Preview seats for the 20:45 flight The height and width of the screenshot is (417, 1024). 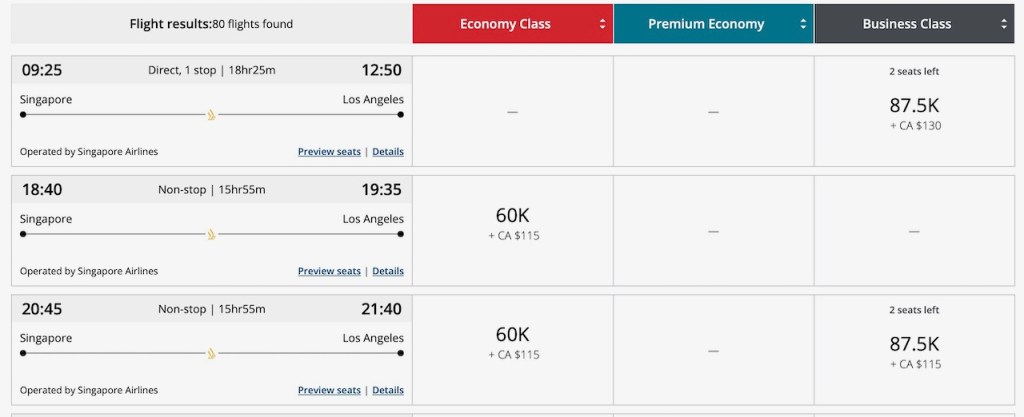pos(329,390)
